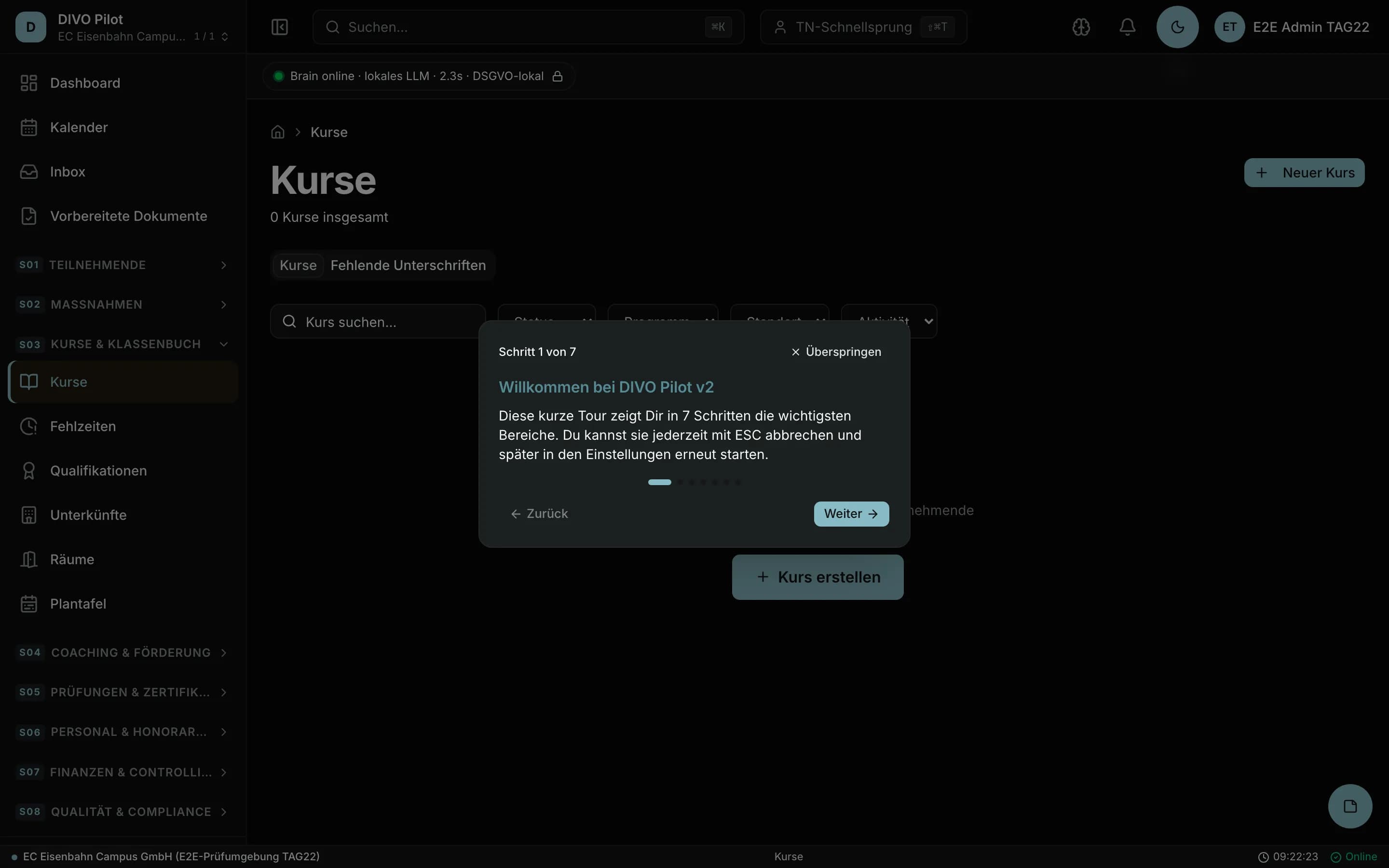Click the last tour step dot

(x=738, y=482)
